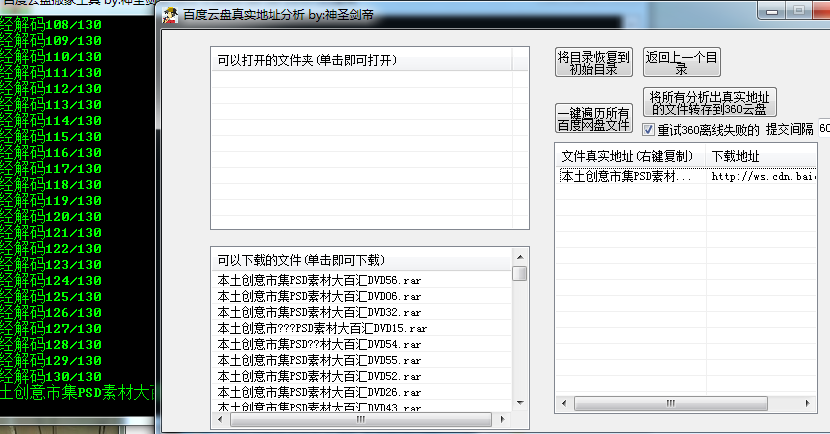The image size is (830, 434).
Task: Click download list horizontal scrollbar right arrow
Action: point(503,419)
